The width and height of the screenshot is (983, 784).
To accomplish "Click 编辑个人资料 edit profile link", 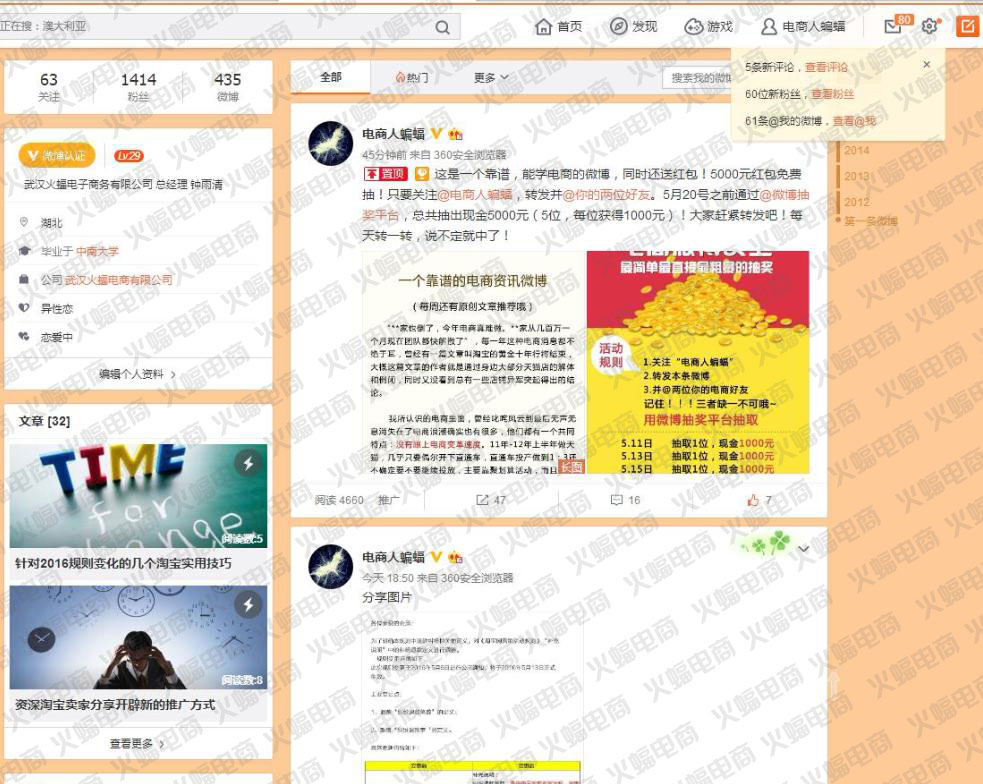I will pyautogui.click(x=137, y=374).
